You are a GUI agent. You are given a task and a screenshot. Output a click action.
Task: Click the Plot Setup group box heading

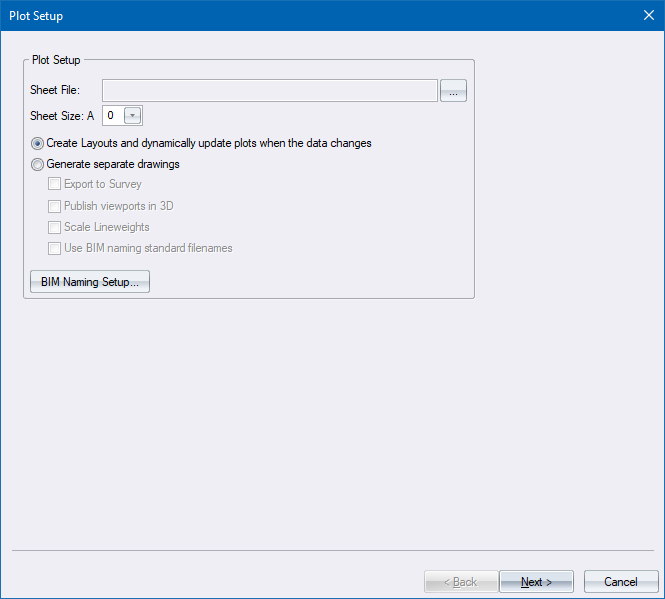[56, 60]
